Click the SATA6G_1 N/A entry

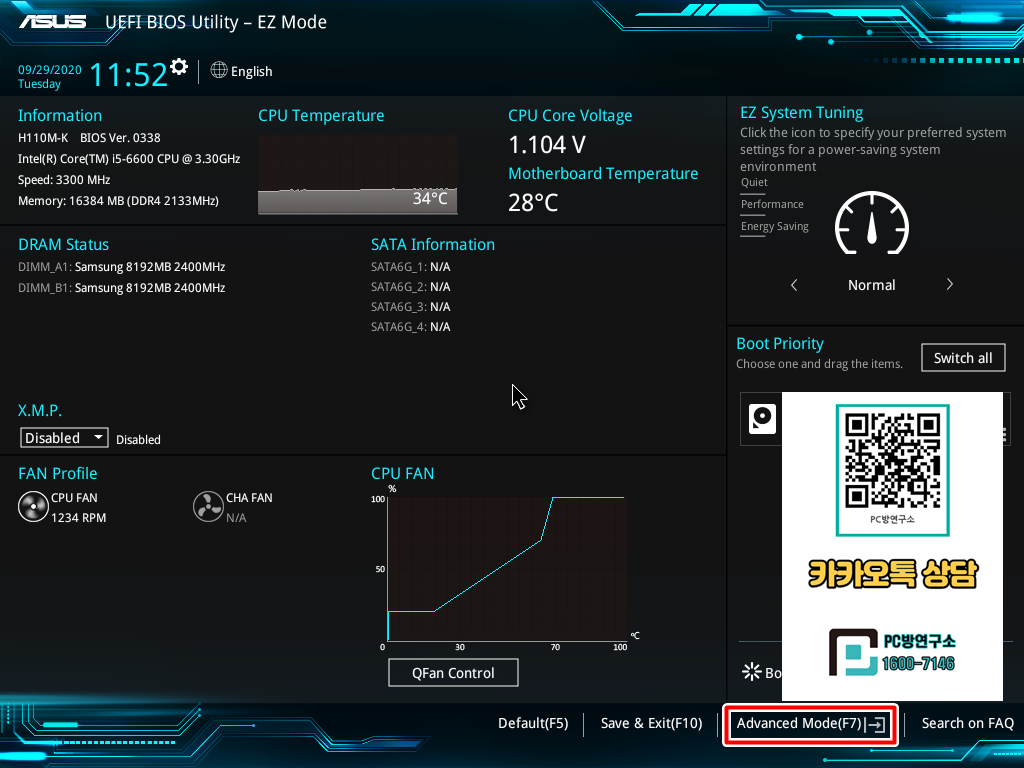coord(411,267)
